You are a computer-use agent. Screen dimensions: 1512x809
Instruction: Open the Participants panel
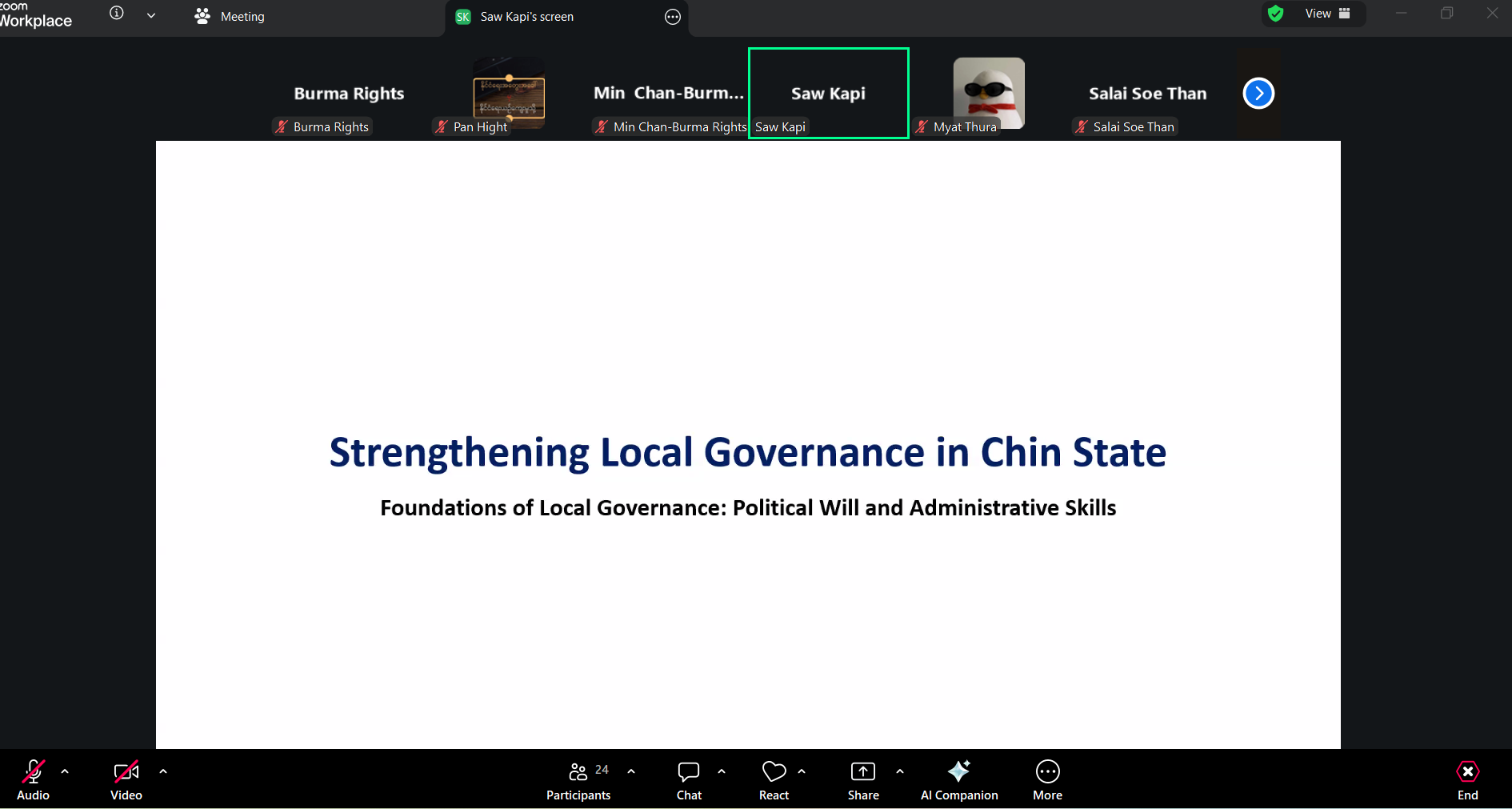[578, 780]
